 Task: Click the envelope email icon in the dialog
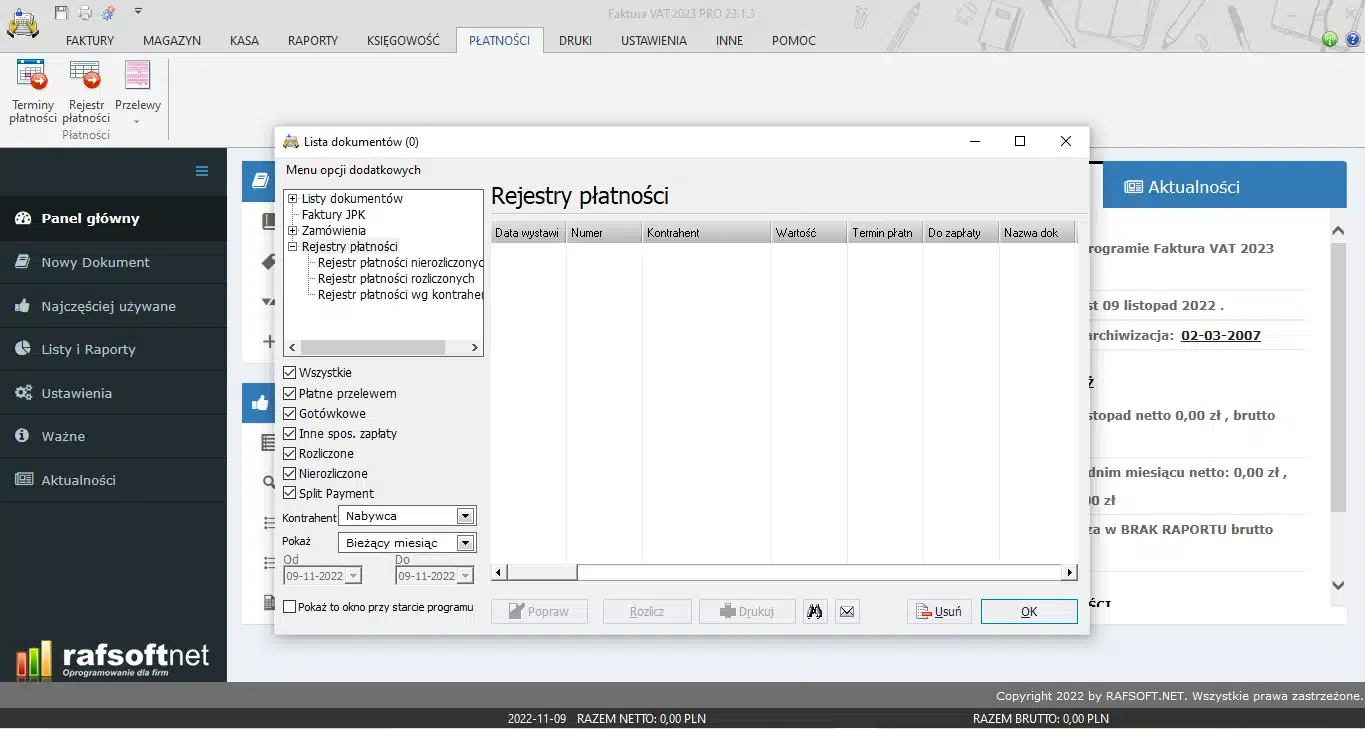tap(846, 611)
